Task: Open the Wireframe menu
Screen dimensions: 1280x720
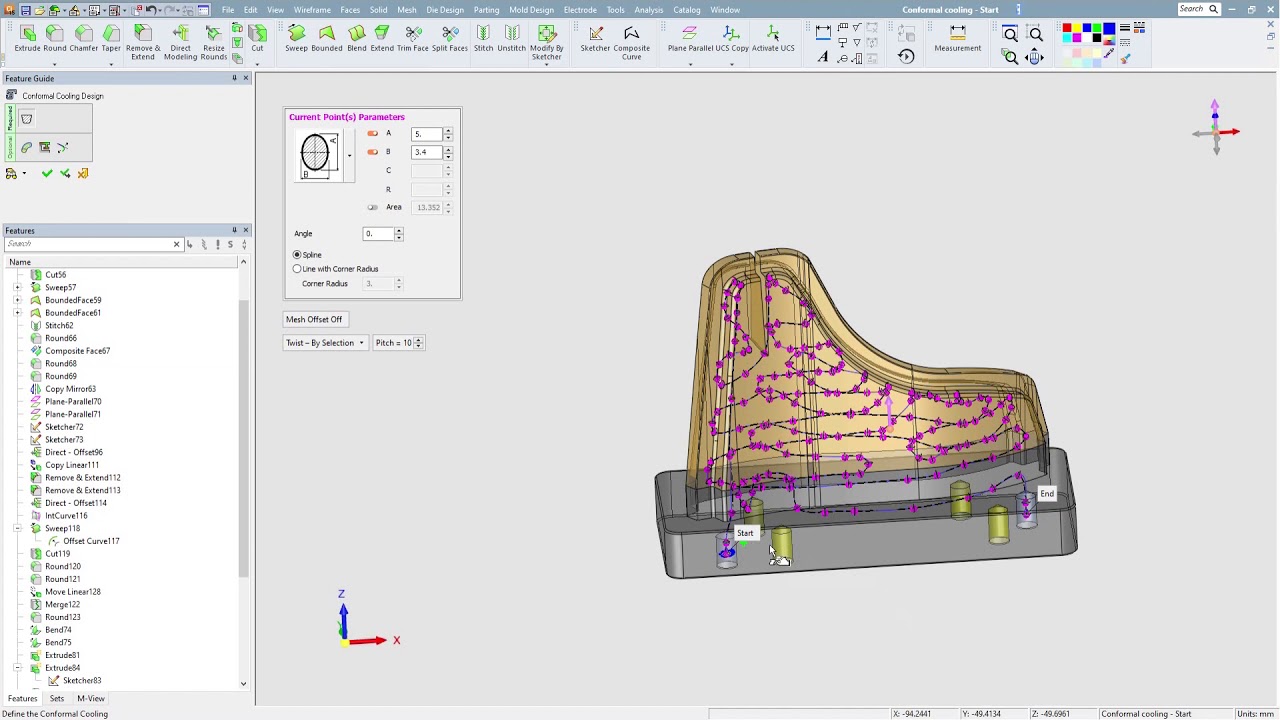Action: pos(312,10)
